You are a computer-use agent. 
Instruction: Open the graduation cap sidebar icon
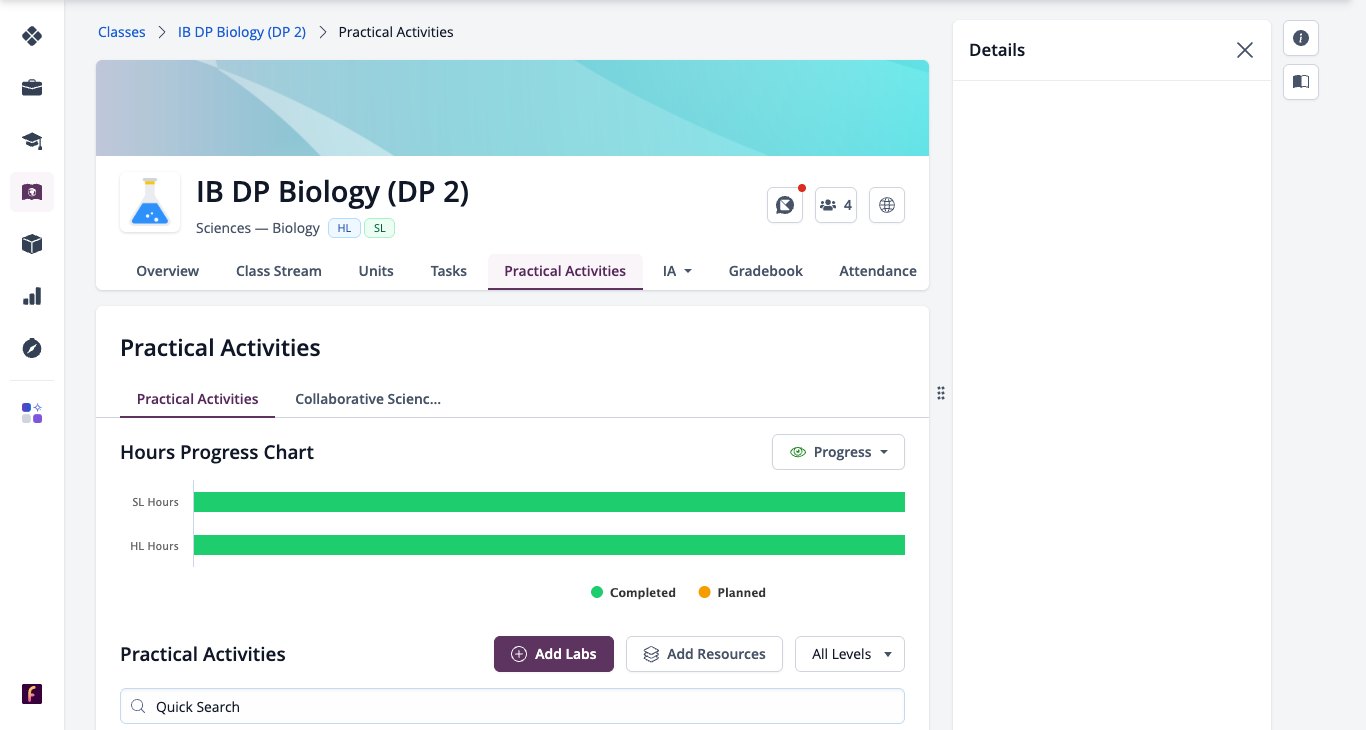click(x=32, y=140)
